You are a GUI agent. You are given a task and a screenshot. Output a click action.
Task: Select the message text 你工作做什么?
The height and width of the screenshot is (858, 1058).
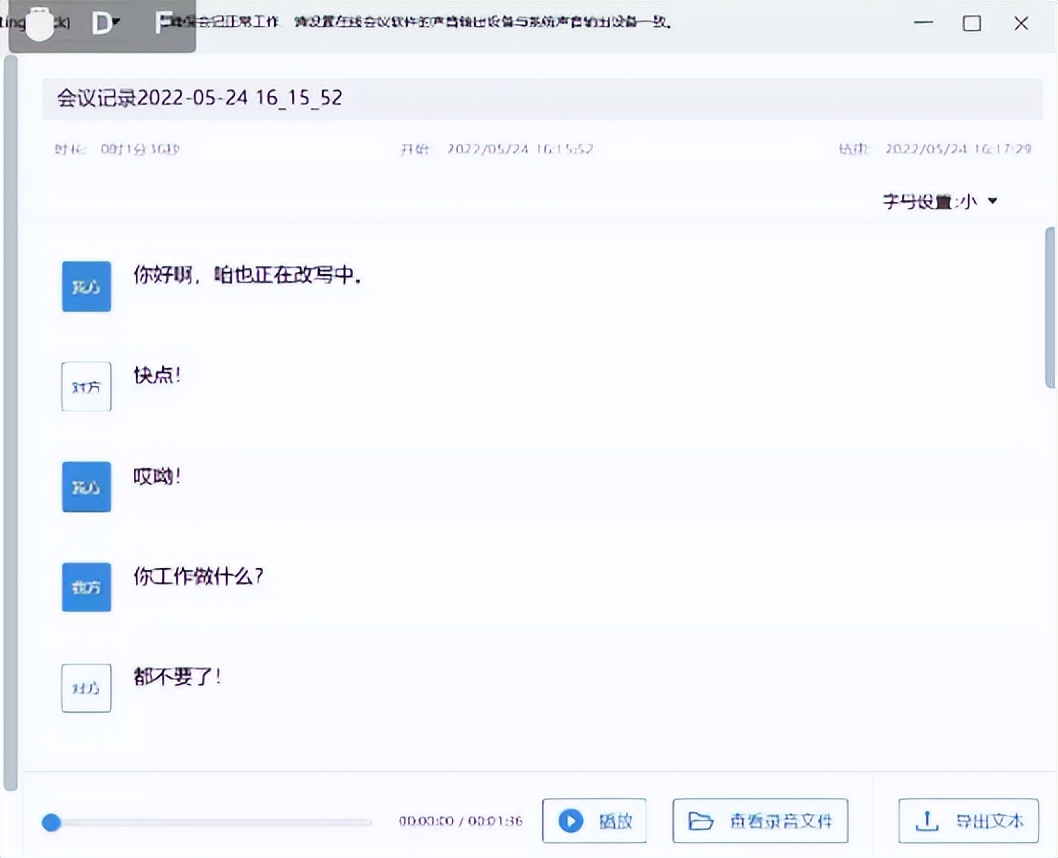198,576
